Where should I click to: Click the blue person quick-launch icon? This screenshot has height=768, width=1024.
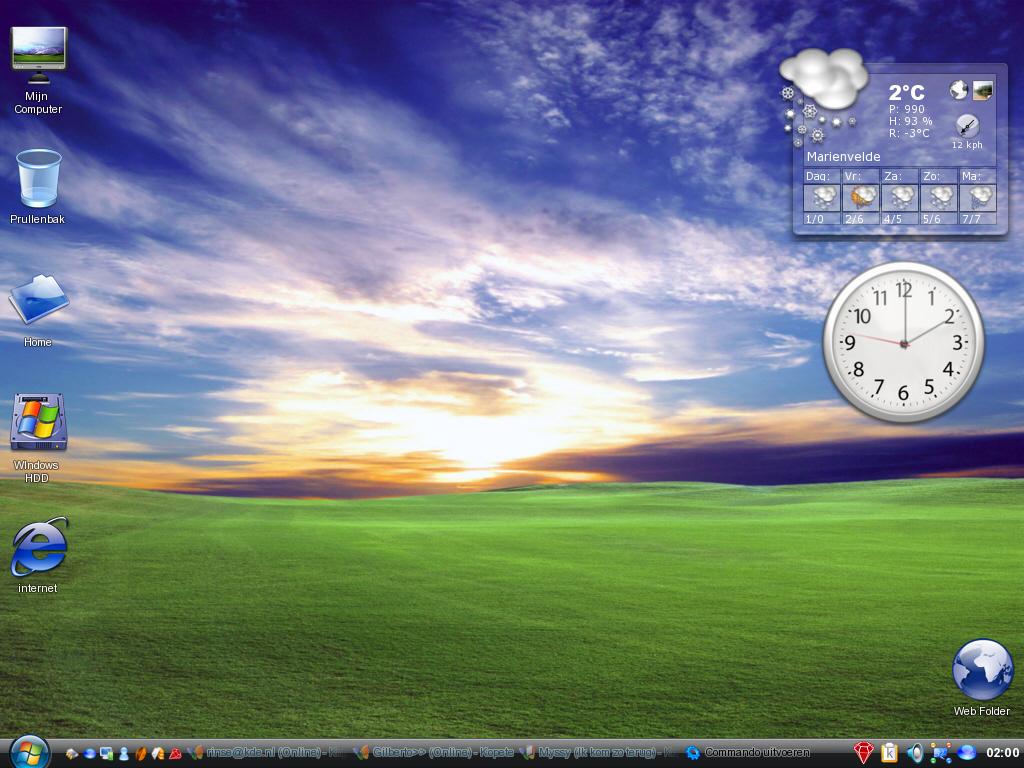(x=123, y=754)
